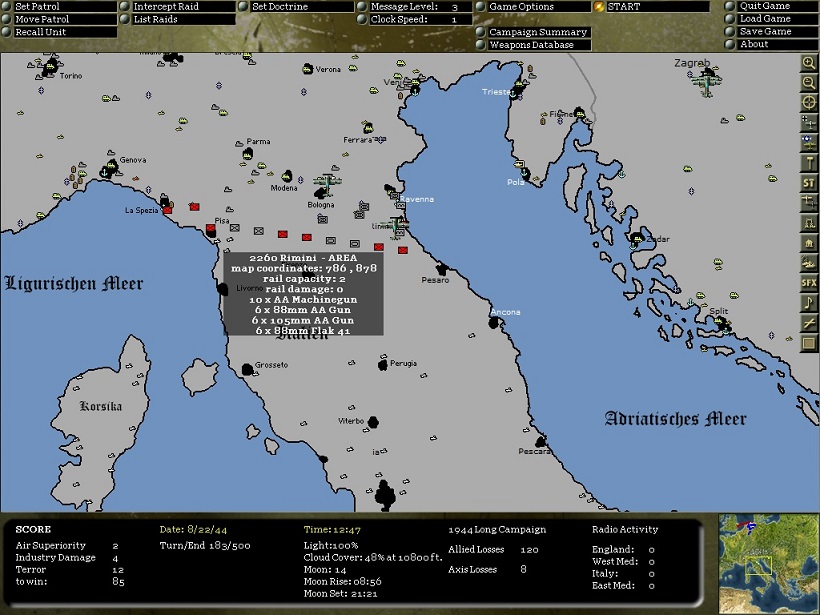The image size is (820, 615).
Task: Click the Verona target marker
Action: [x=308, y=69]
